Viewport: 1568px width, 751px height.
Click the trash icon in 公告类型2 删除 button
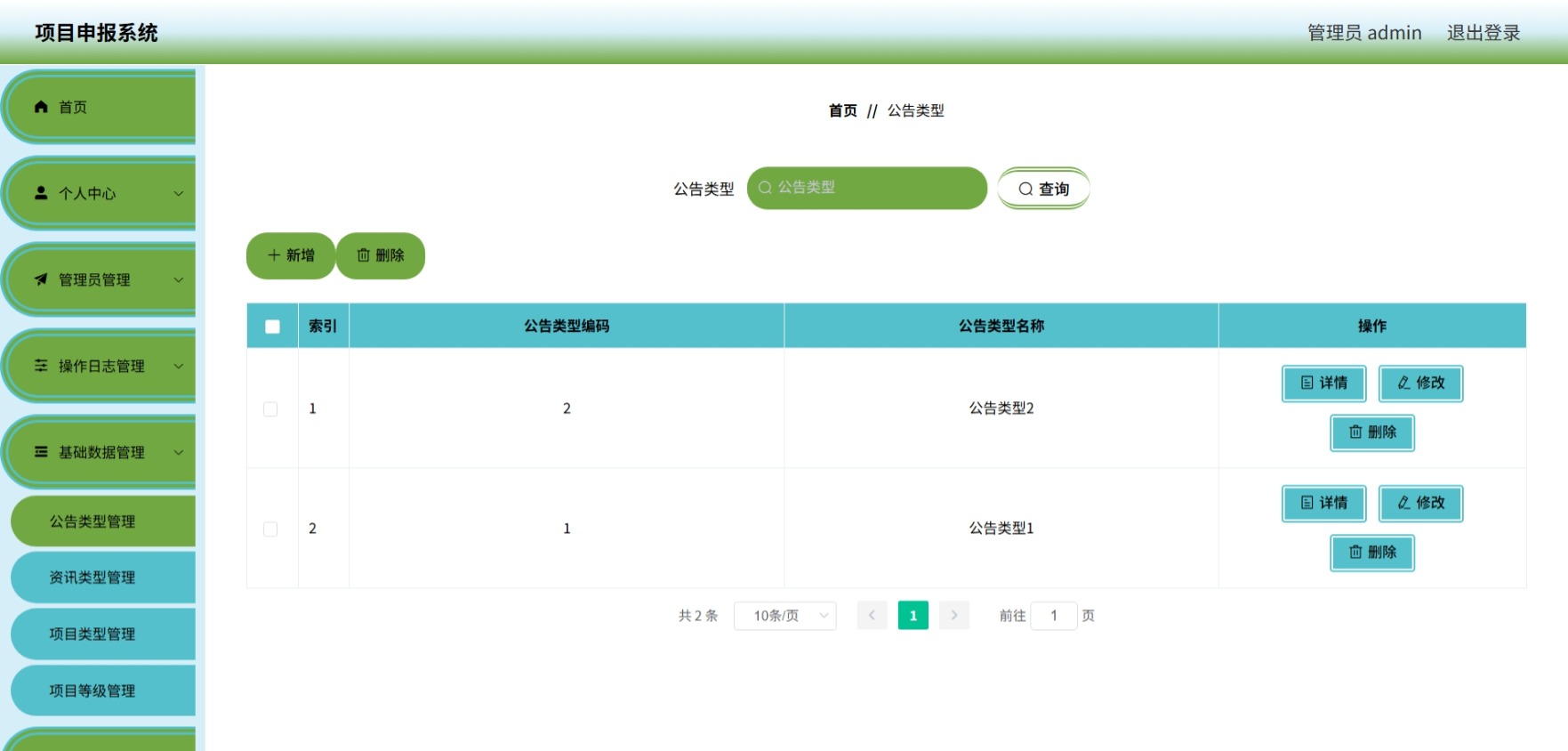click(x=1355, y=432)
